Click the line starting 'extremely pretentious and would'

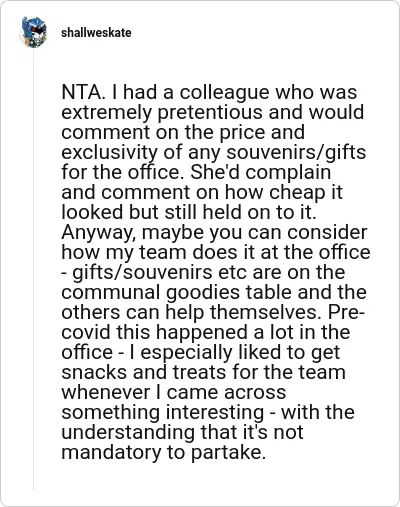tap(213, 112)
